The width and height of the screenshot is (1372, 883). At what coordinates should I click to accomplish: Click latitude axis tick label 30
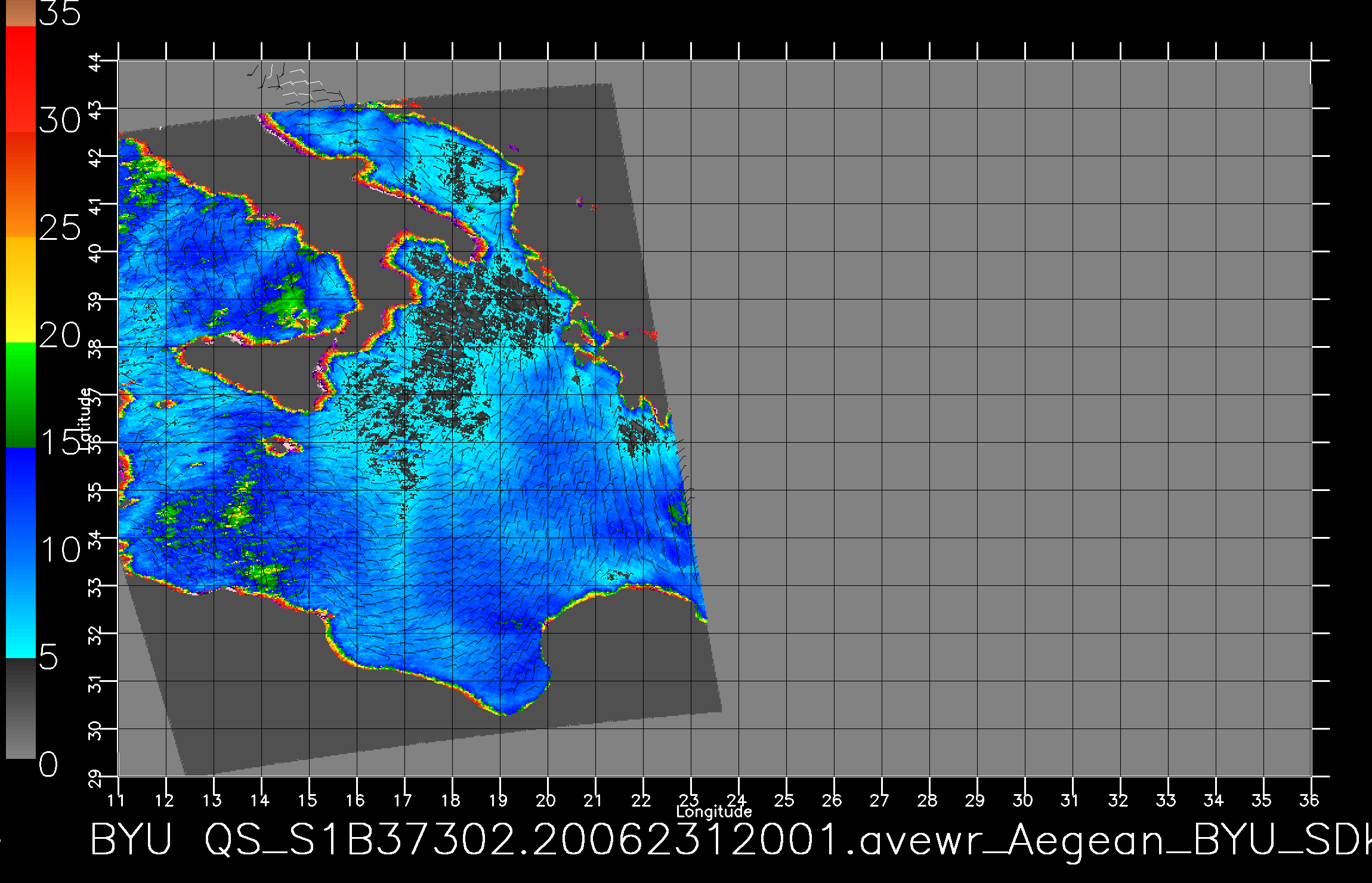pos(96,731)
